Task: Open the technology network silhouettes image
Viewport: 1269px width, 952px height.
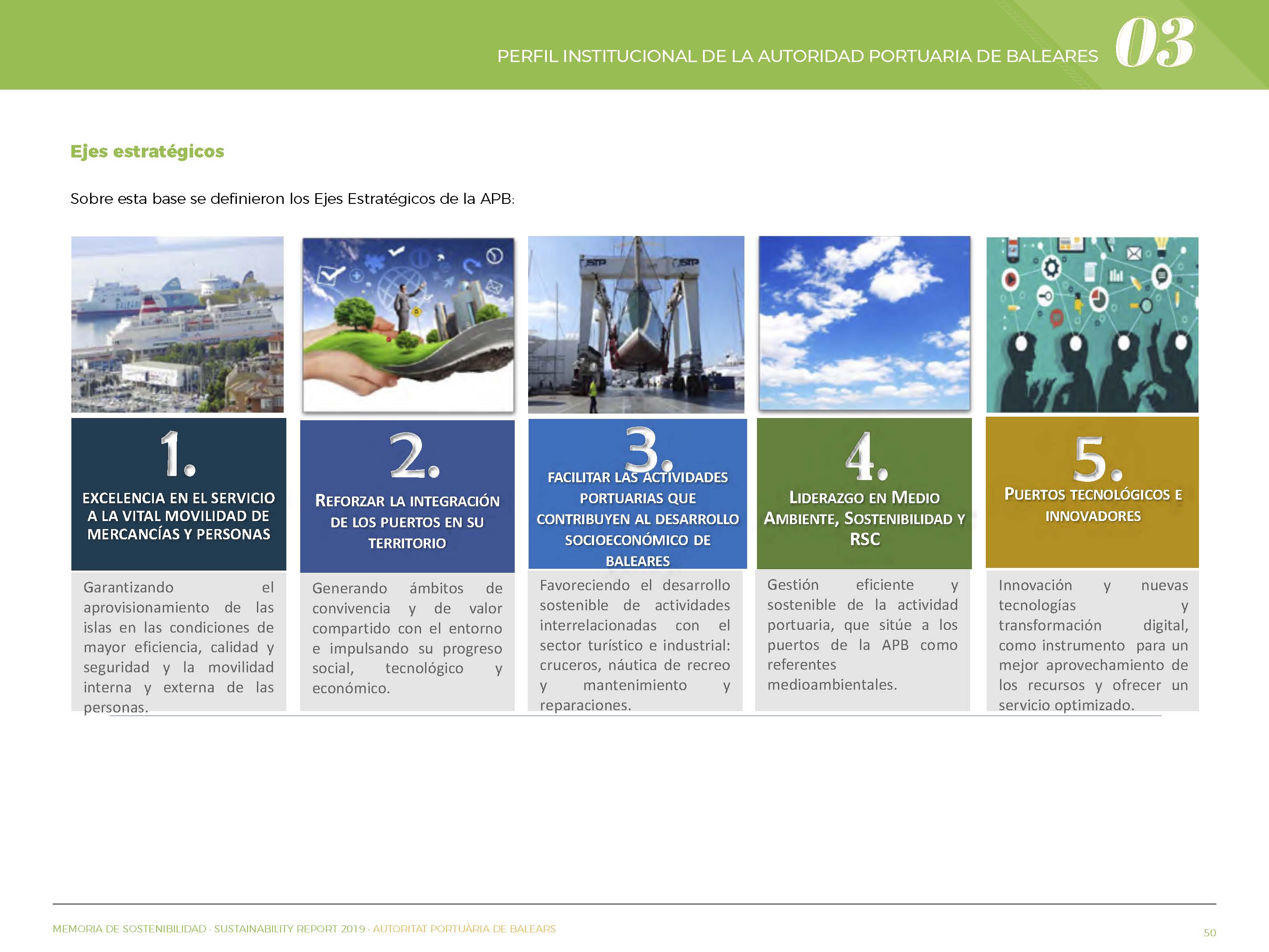Action: [1092, 325]
